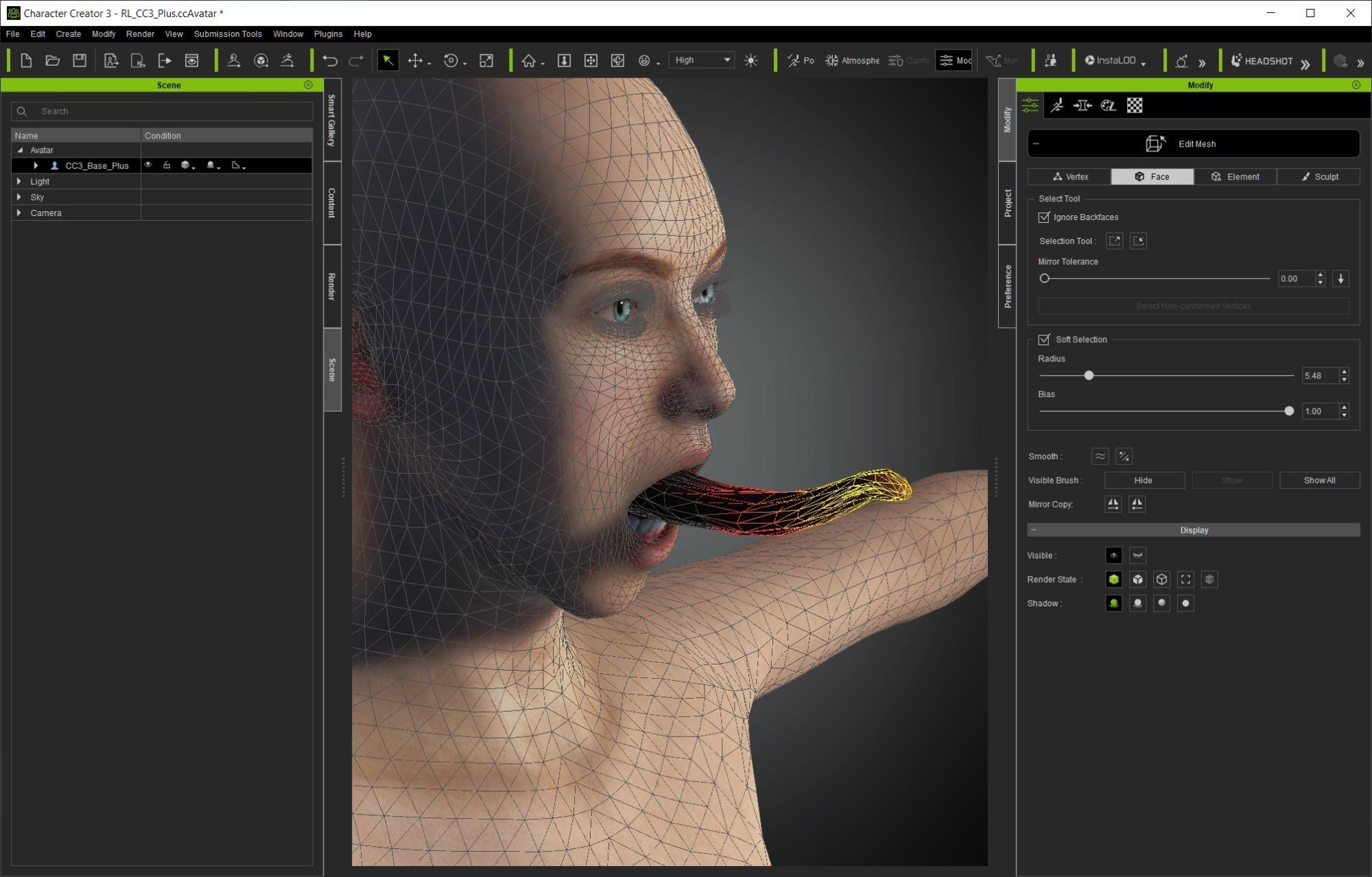Click the right Mirror Copy icon
Image resolution: width=1372 pixels, height=877 pixels.
pos(1137,504)
